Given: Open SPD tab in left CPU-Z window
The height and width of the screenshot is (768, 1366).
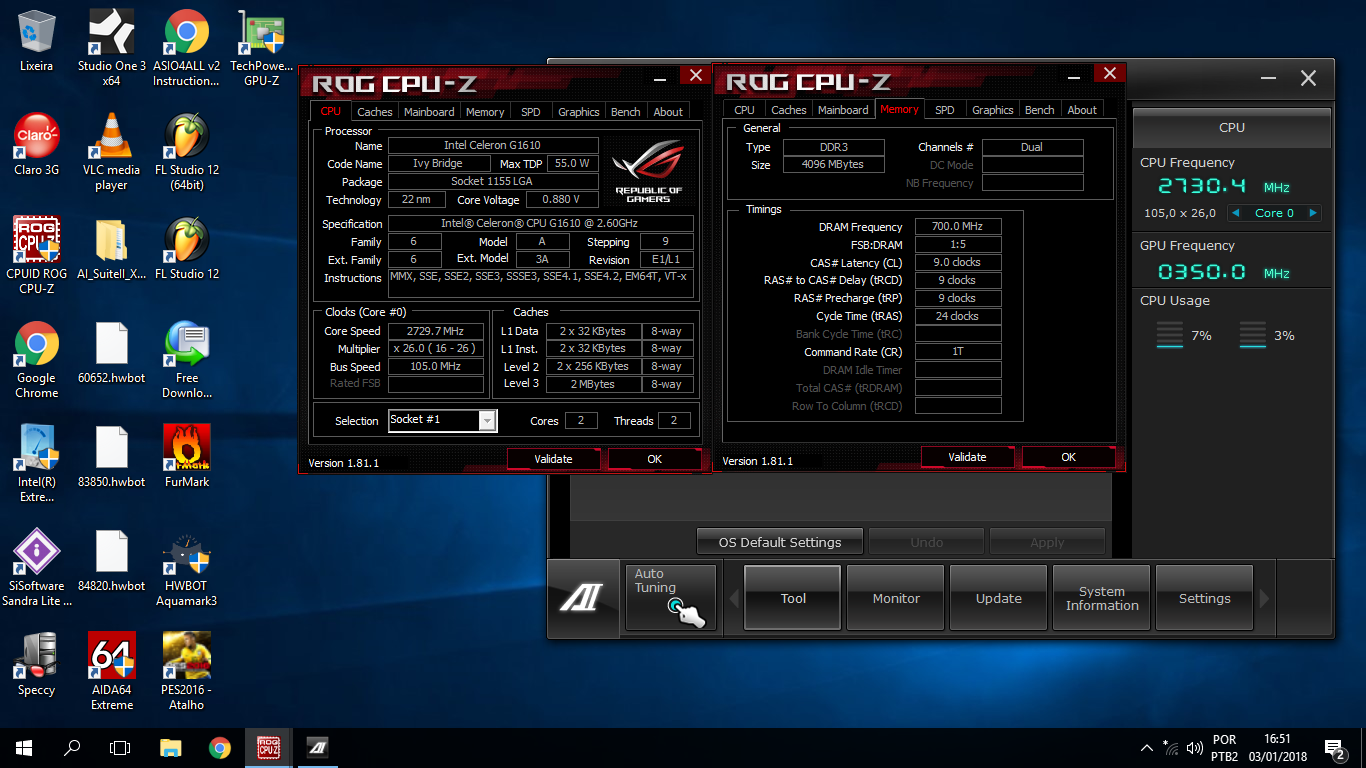Looking at the screenshot, I should pos(531,112).
